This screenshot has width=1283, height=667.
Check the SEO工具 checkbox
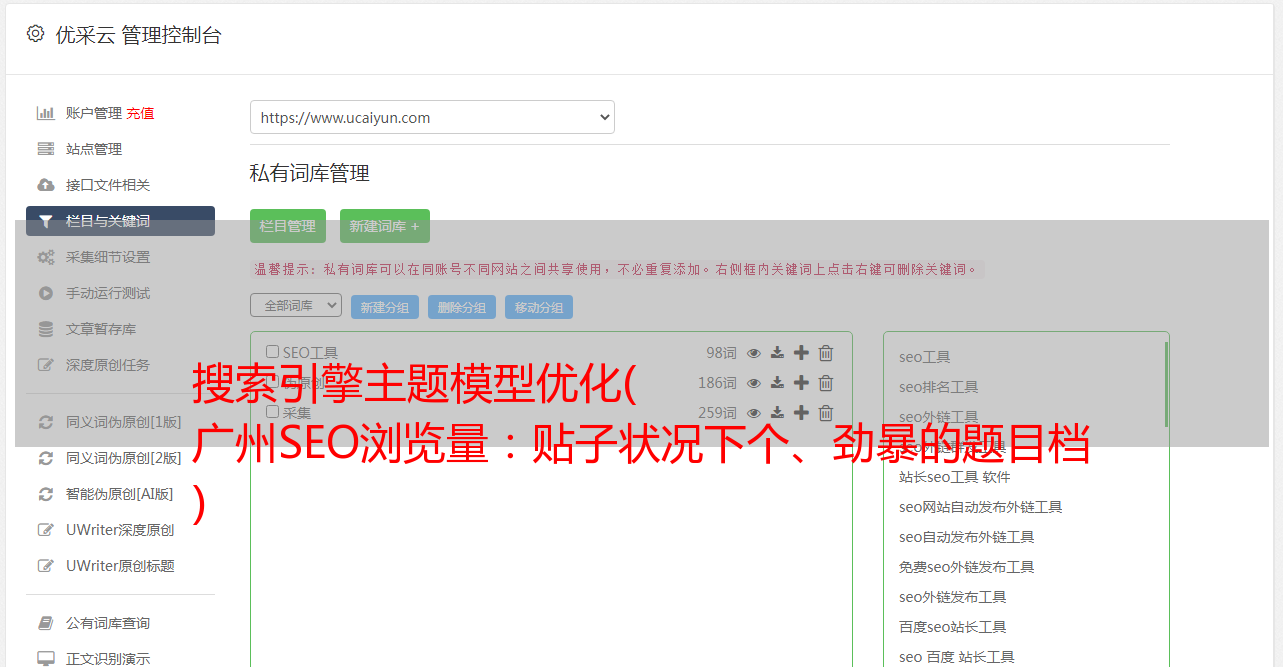pos(272,352)
